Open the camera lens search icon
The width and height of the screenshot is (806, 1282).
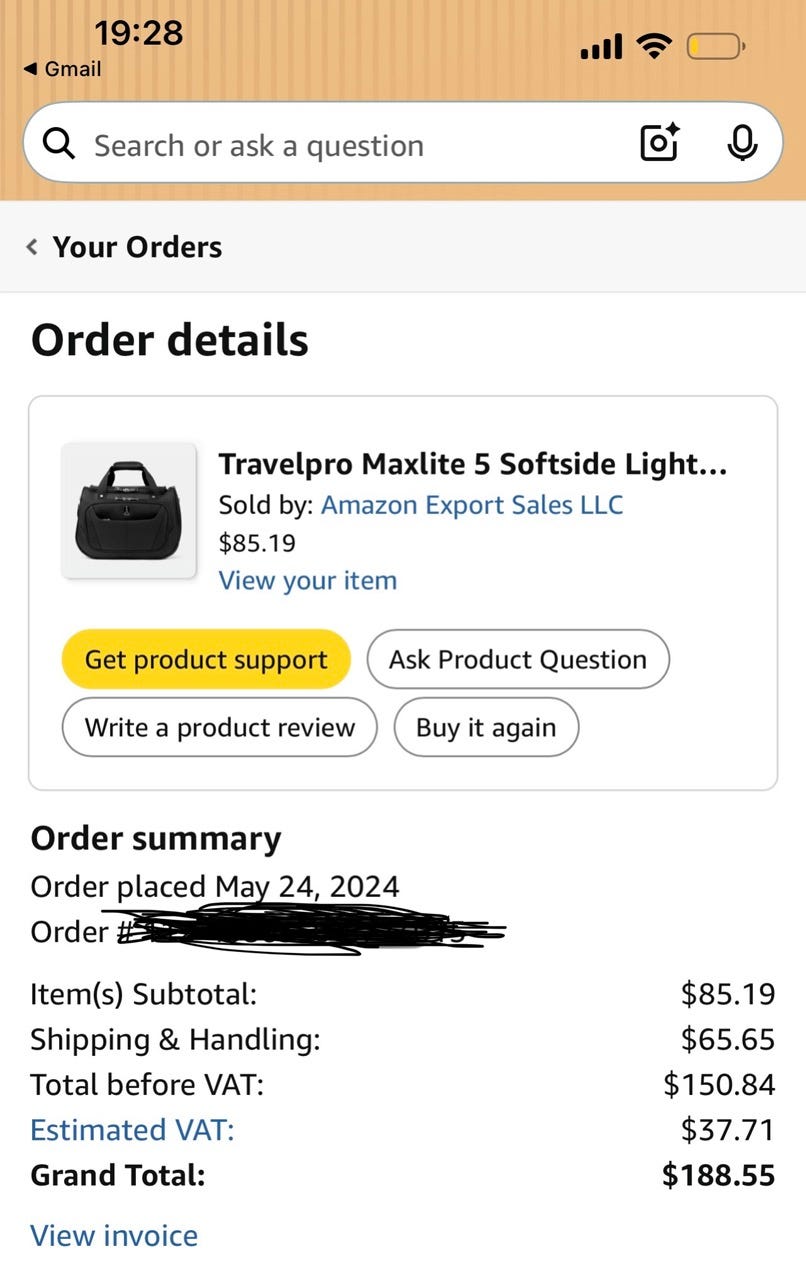tap(659, 144)
